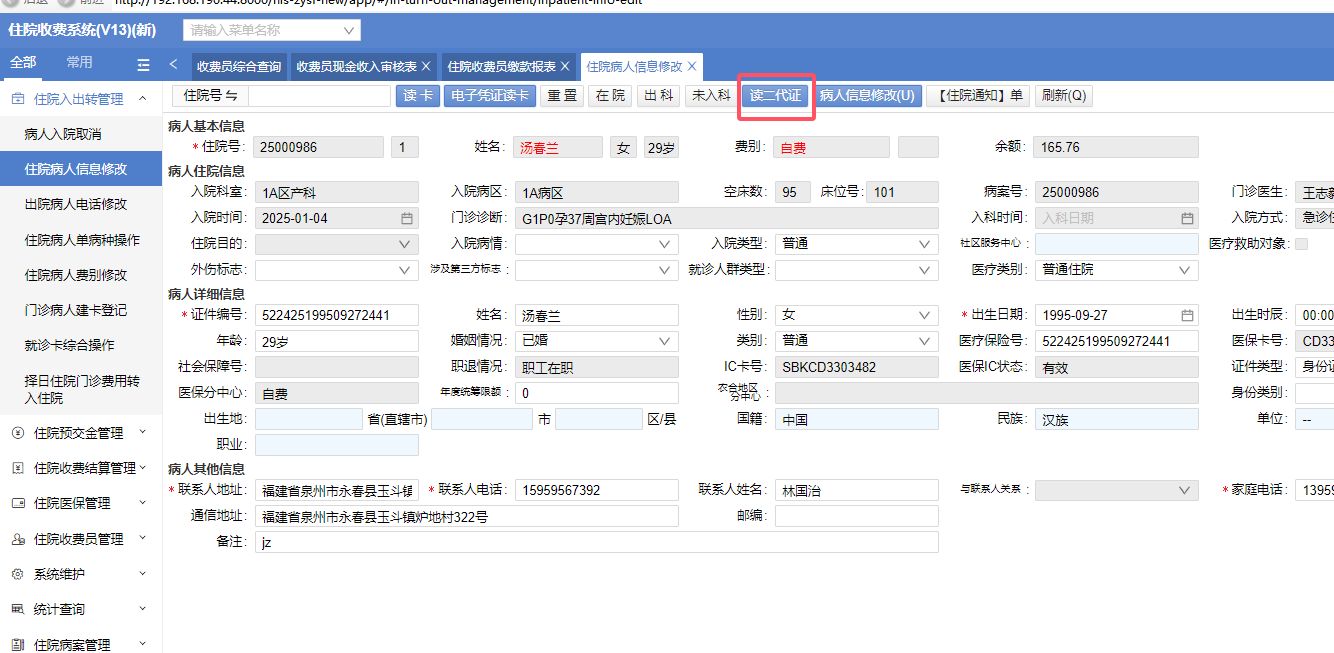This screenshot has height=653, width=1334.
Task: Click the 住院预交金管理 icon
Action: tap(18, 433)
